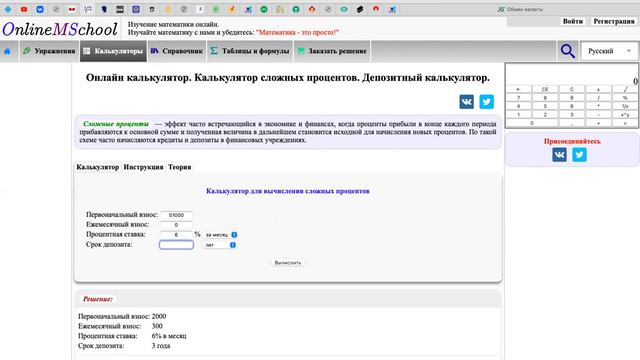
Task: Focus the Первоначальный взнос input field
Action: pos(176,215)
